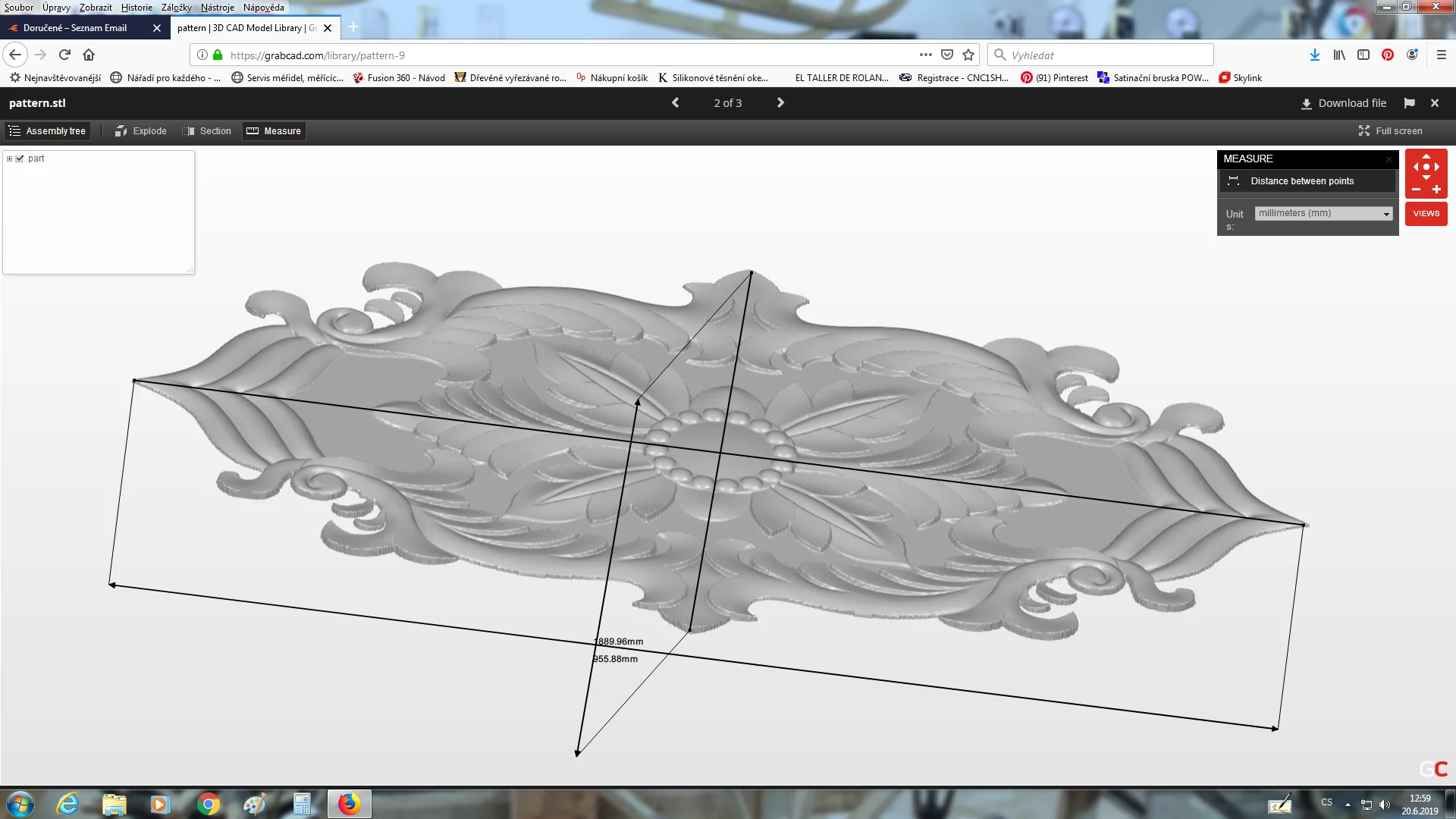Open the Záložky menu
The height and width of the screenshot is (819, 1456).
click(x=176, y=8)
